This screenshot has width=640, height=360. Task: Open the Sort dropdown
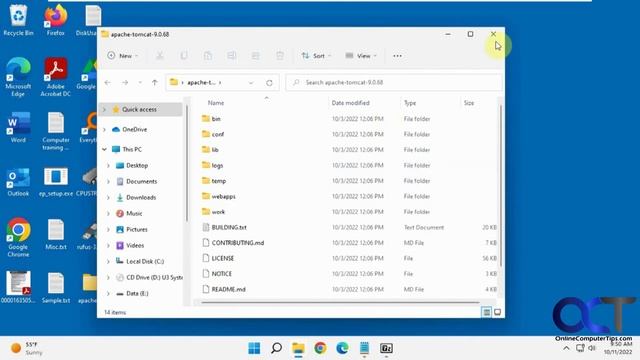point(316,56)
